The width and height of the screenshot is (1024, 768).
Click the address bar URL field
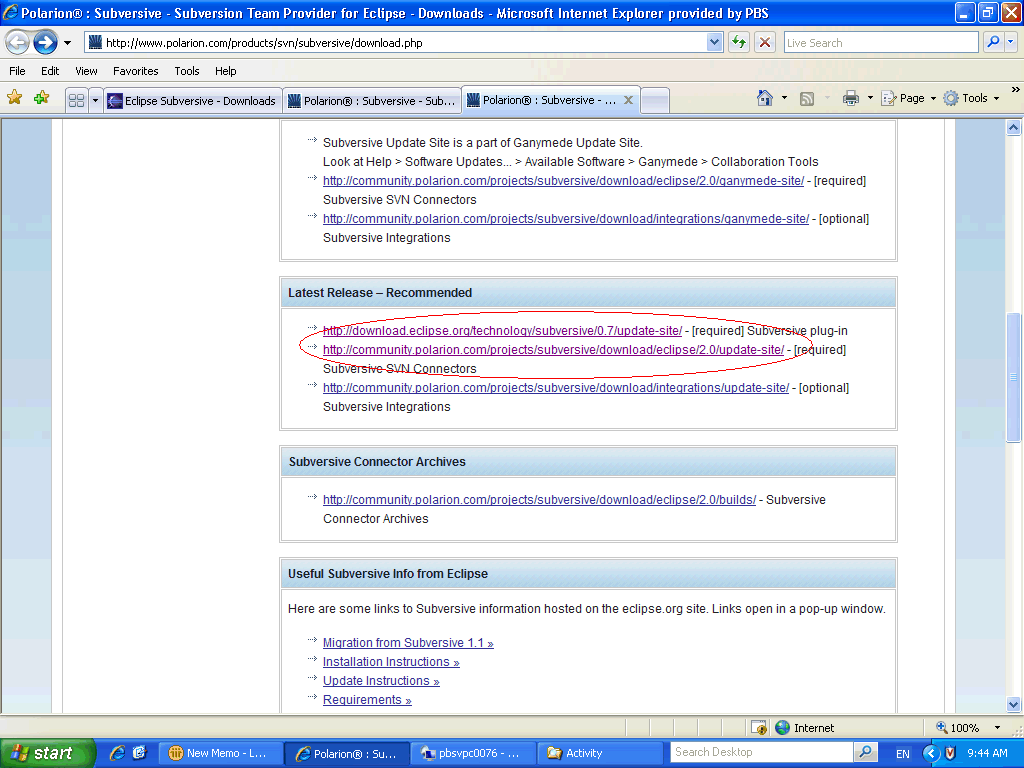396,43
